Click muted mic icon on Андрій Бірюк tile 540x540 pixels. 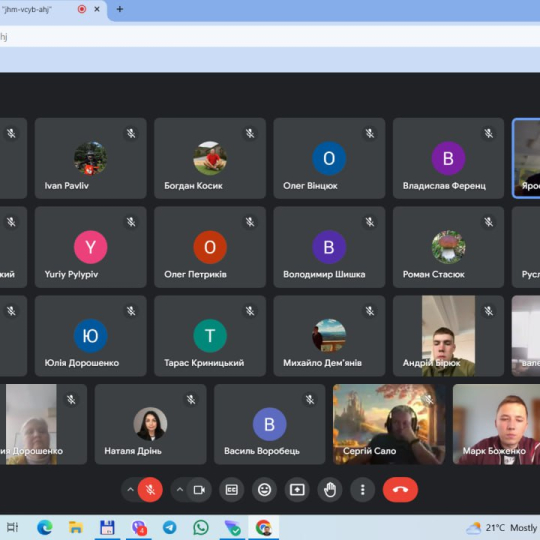coord(489,311)
